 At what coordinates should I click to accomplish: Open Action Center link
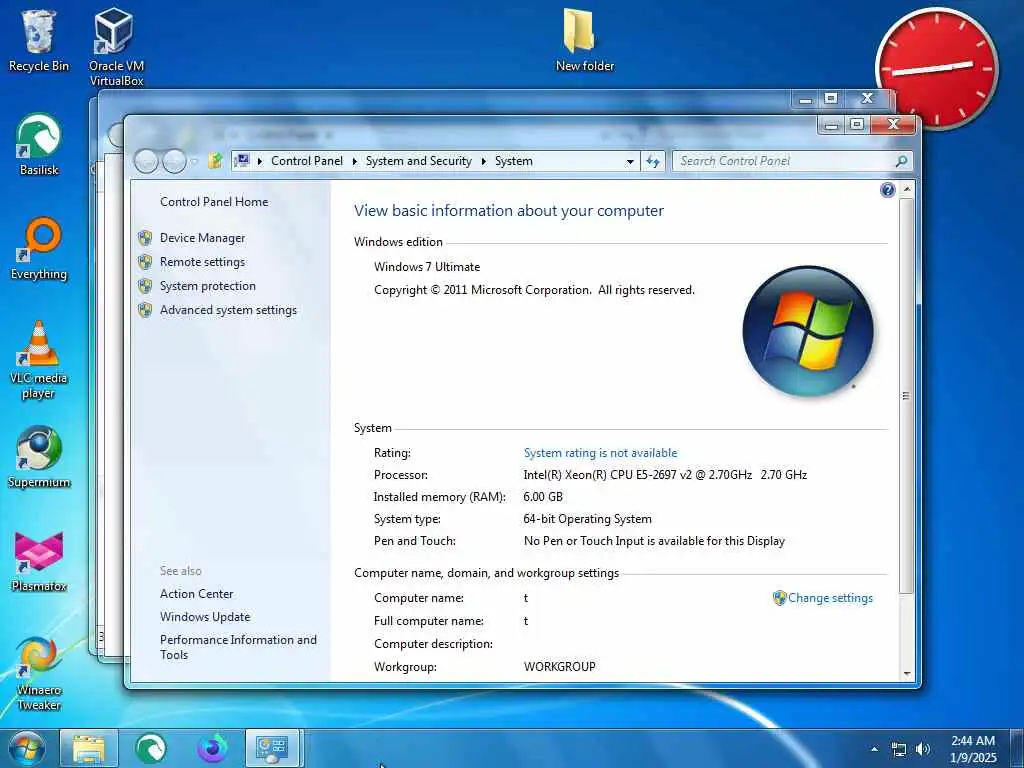197,594
